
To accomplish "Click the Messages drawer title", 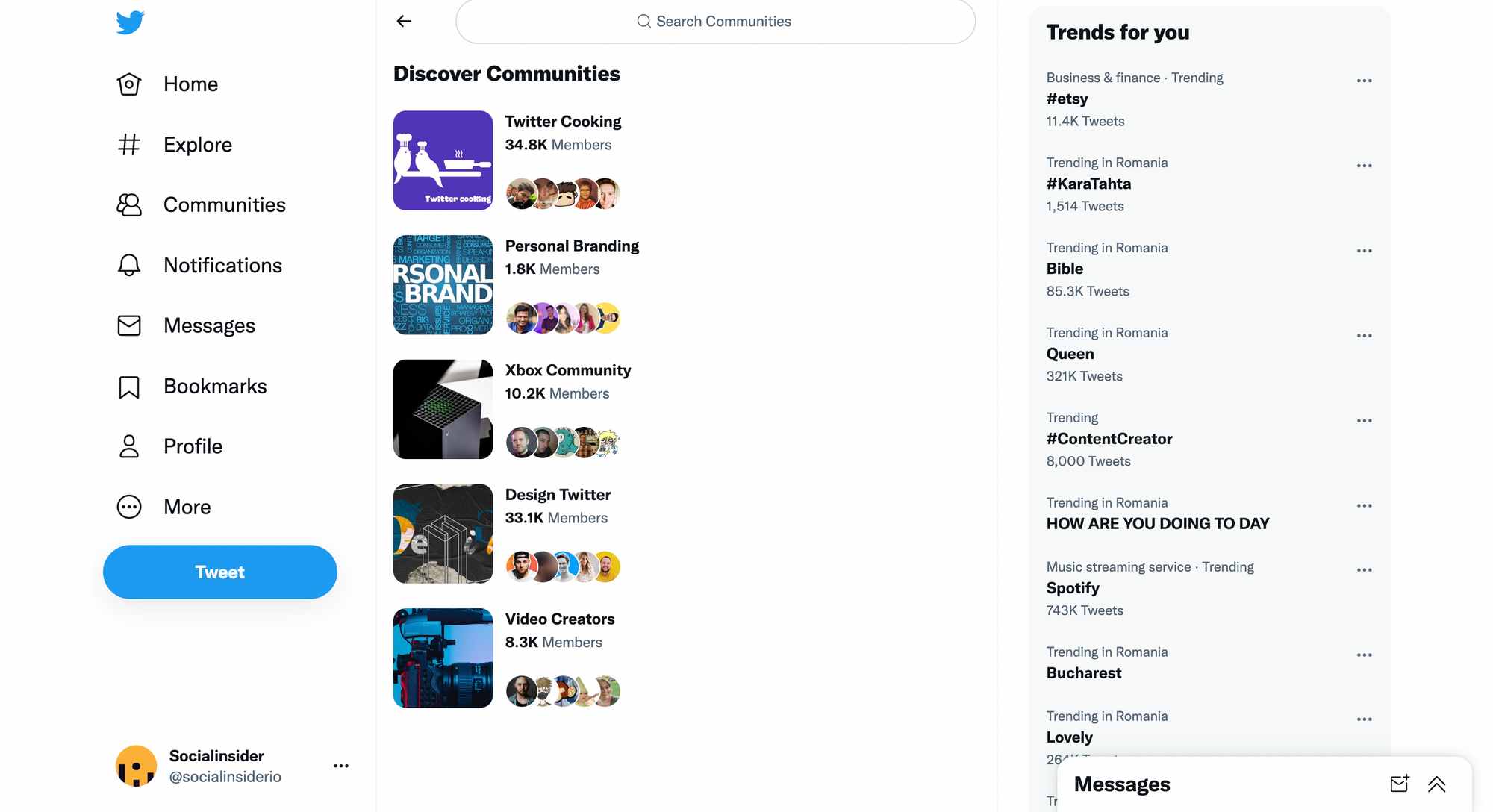I will (1122, 784).
